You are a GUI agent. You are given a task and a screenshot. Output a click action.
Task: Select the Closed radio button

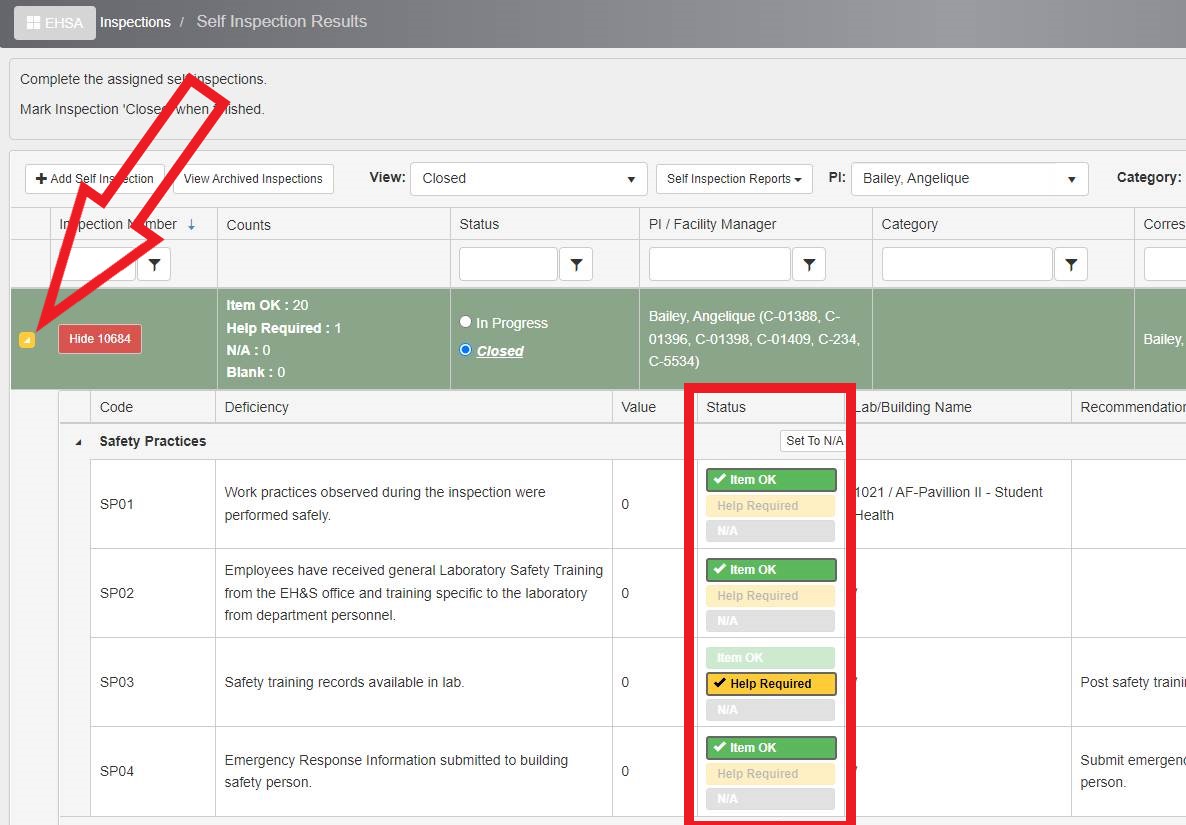click(x=465, y=350)
